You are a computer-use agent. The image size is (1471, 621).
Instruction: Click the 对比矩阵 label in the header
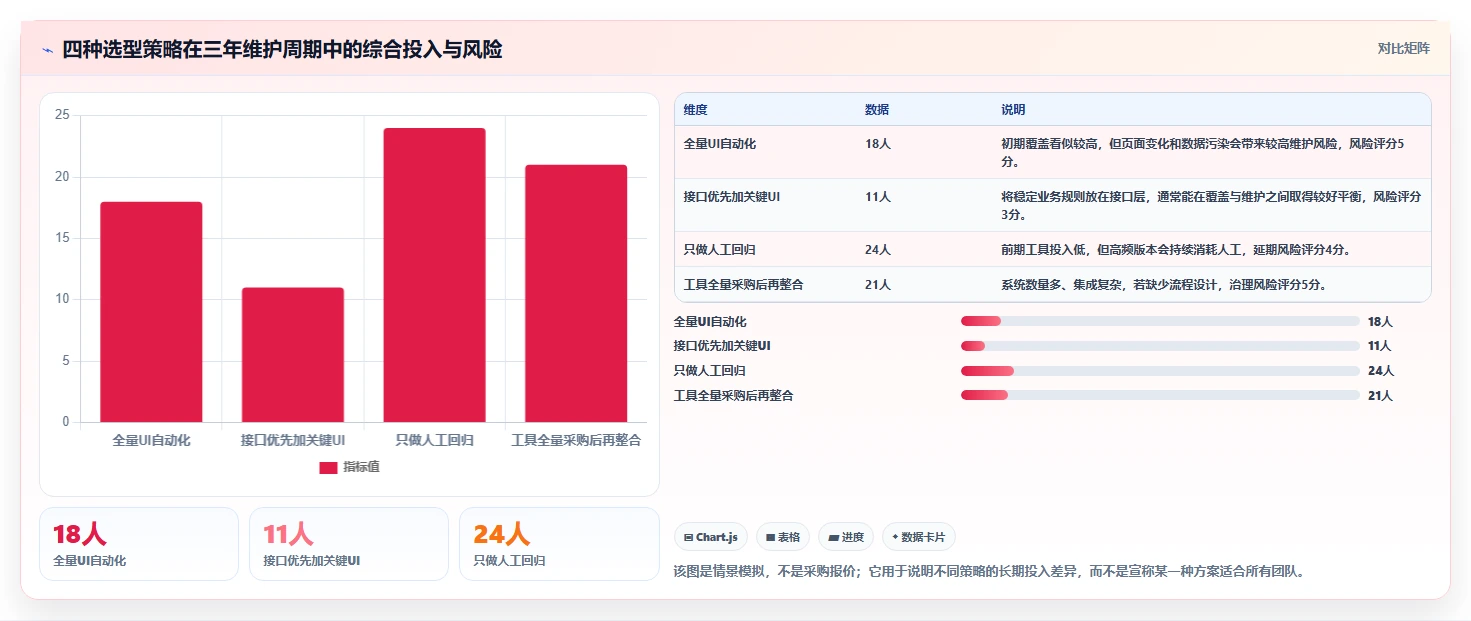point(1404,48)
